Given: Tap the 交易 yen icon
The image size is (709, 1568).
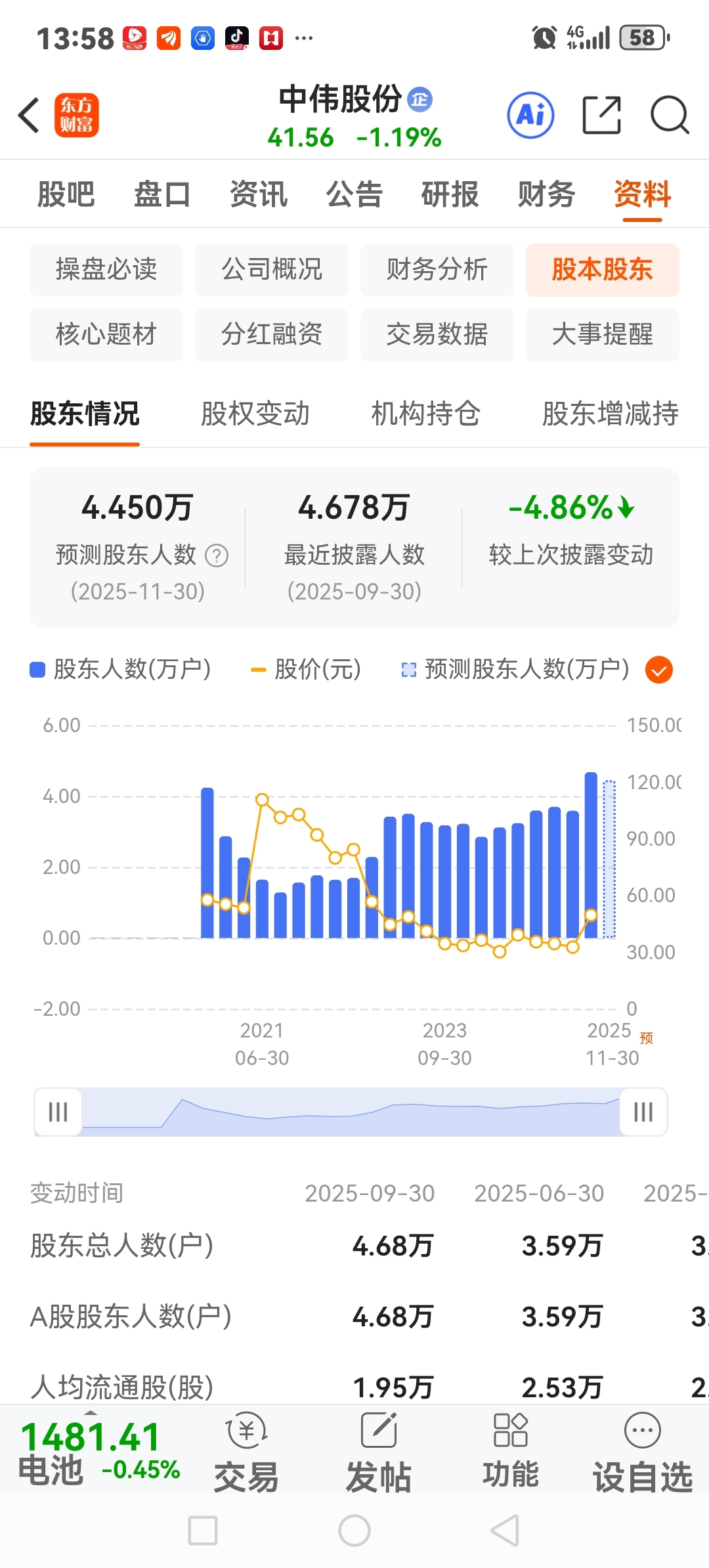Looking at the screenshot, I should 247,1431.
